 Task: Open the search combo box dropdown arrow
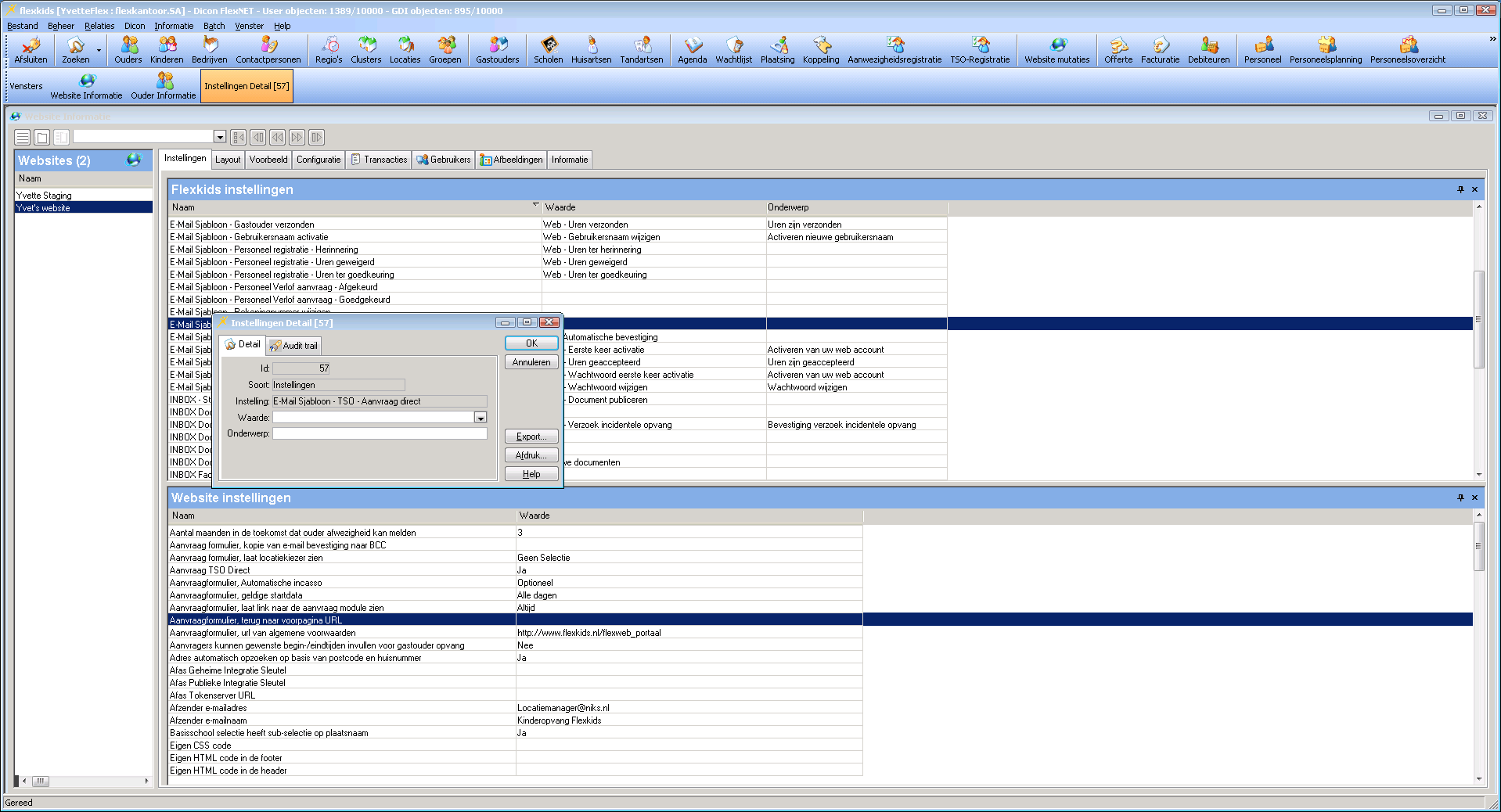coord(220,138)
